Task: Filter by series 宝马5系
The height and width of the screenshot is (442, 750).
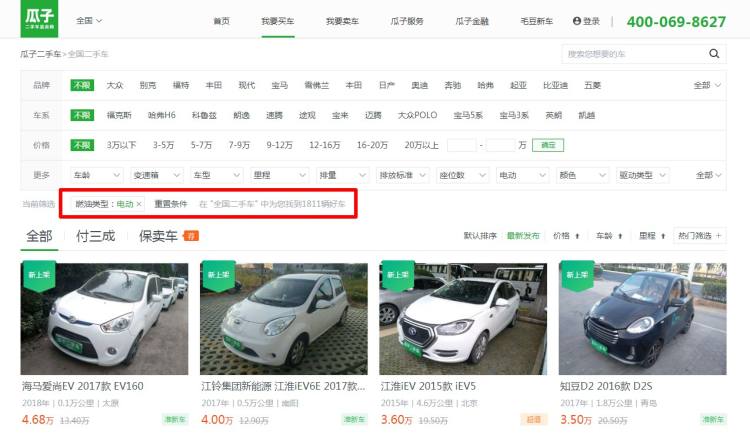Action: coord(468,115)
